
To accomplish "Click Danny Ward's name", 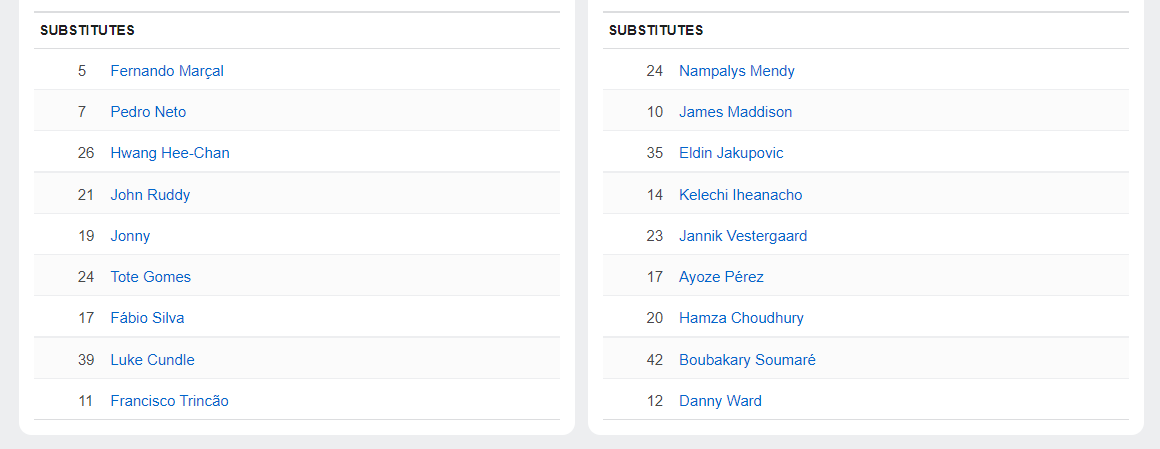I will [720, 401].
